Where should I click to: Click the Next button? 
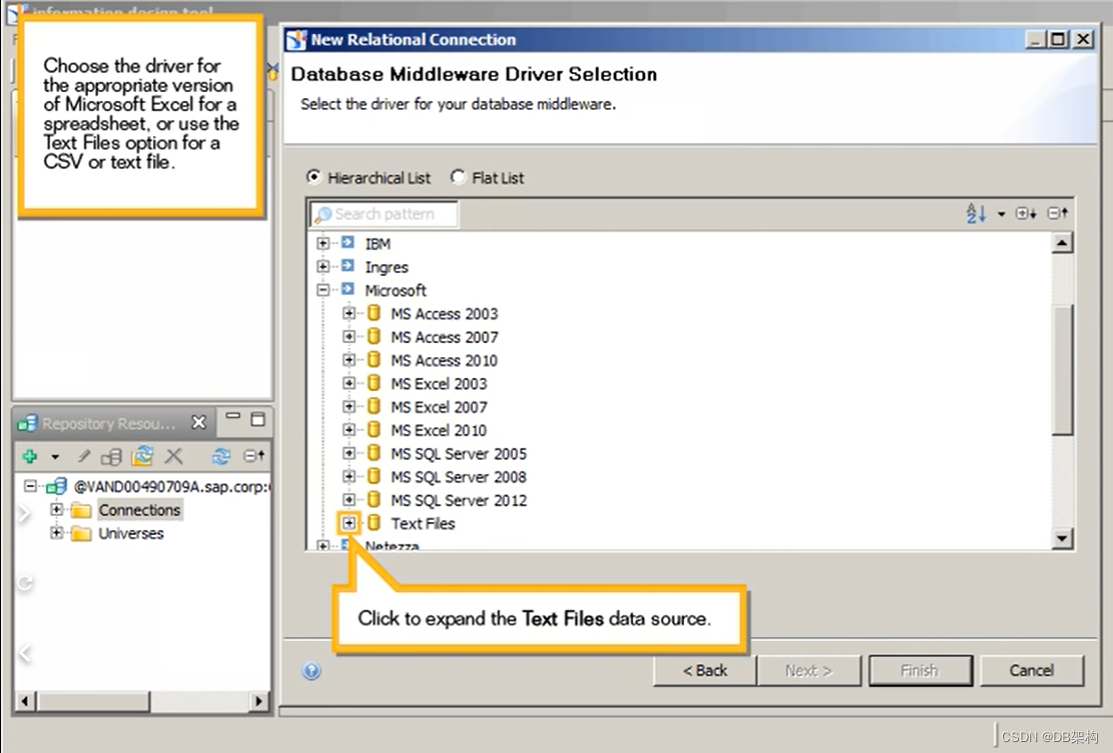click(808, 671)
